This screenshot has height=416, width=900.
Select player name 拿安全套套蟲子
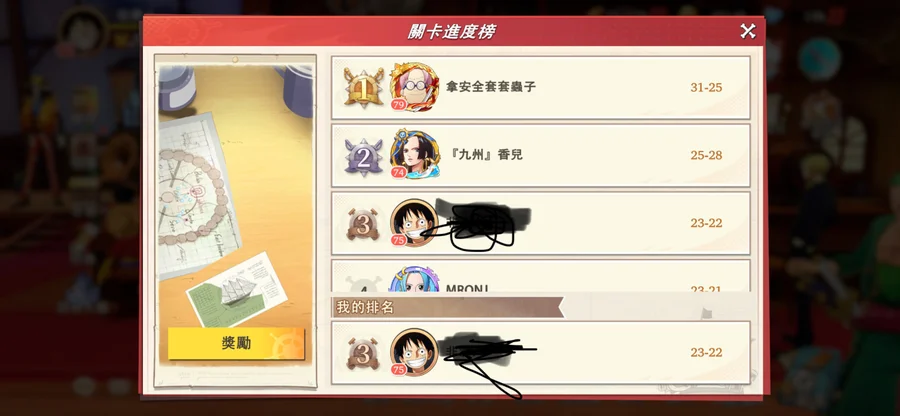point(491,87)
